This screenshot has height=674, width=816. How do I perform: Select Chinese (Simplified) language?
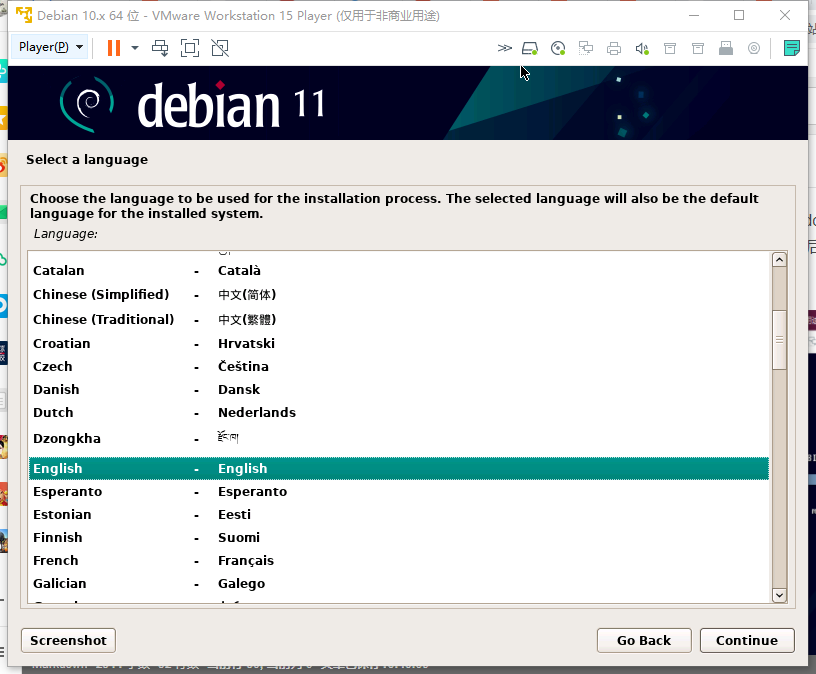[399, 295]
